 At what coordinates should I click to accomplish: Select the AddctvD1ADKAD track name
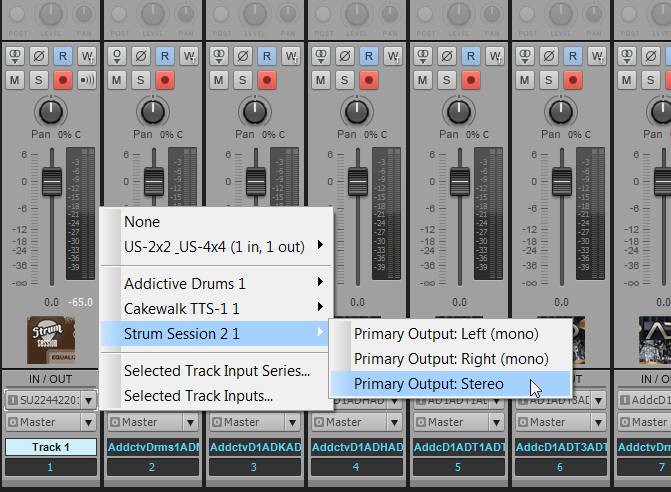pyautogui.click(x=255, y=447)
